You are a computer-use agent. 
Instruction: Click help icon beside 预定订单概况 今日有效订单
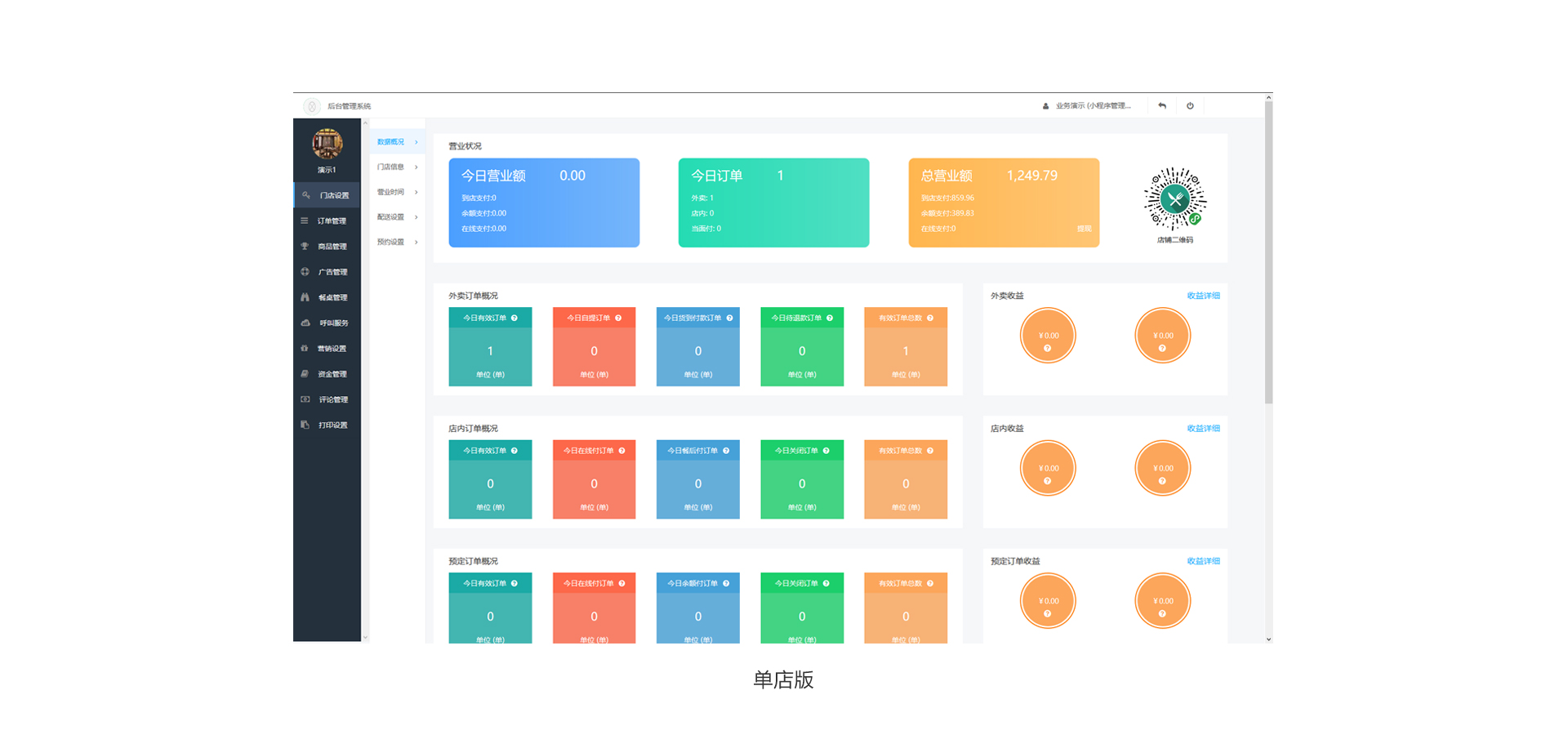514,583
